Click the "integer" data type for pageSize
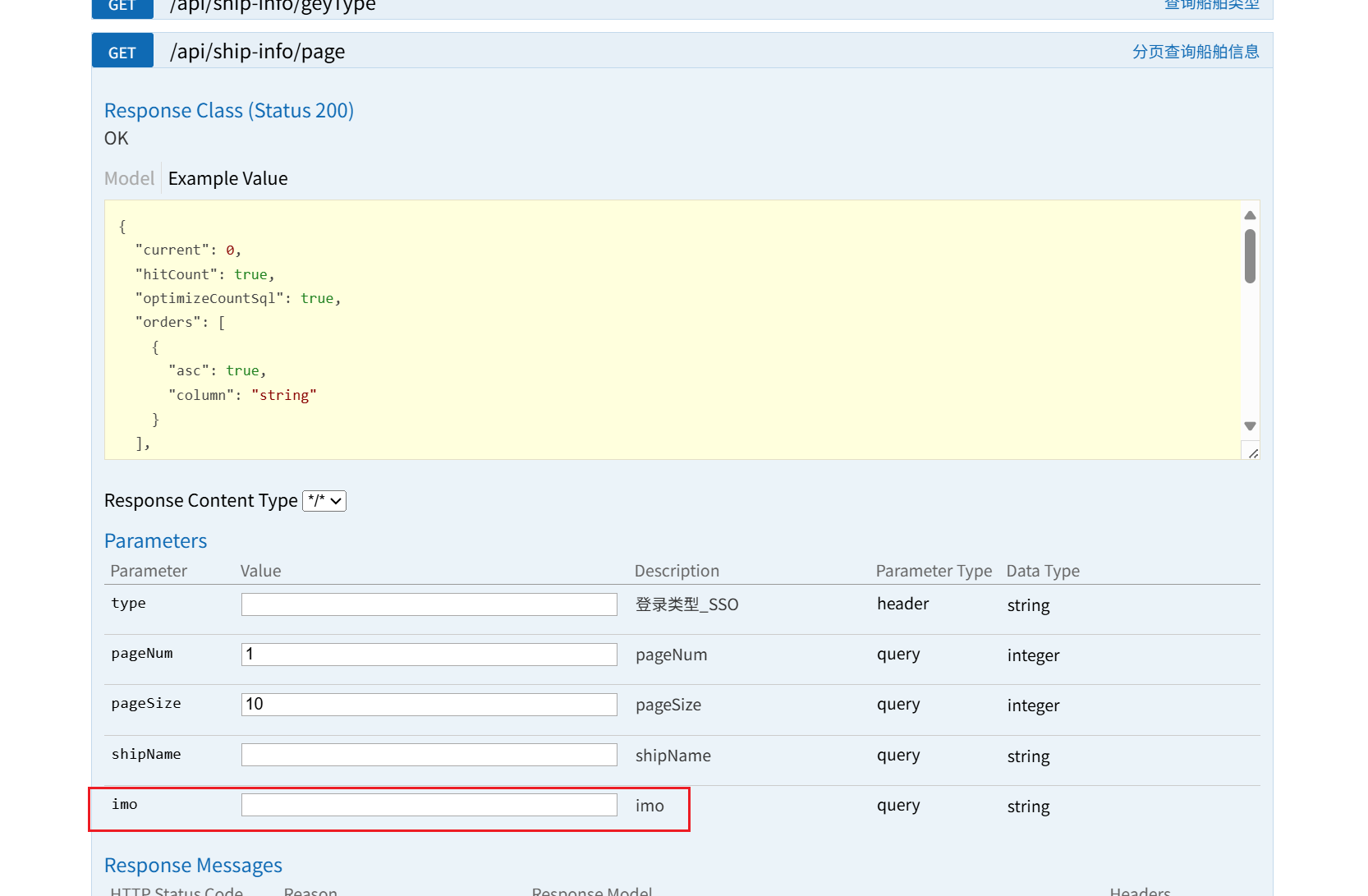1368x896 pixels. point(1033,705)
